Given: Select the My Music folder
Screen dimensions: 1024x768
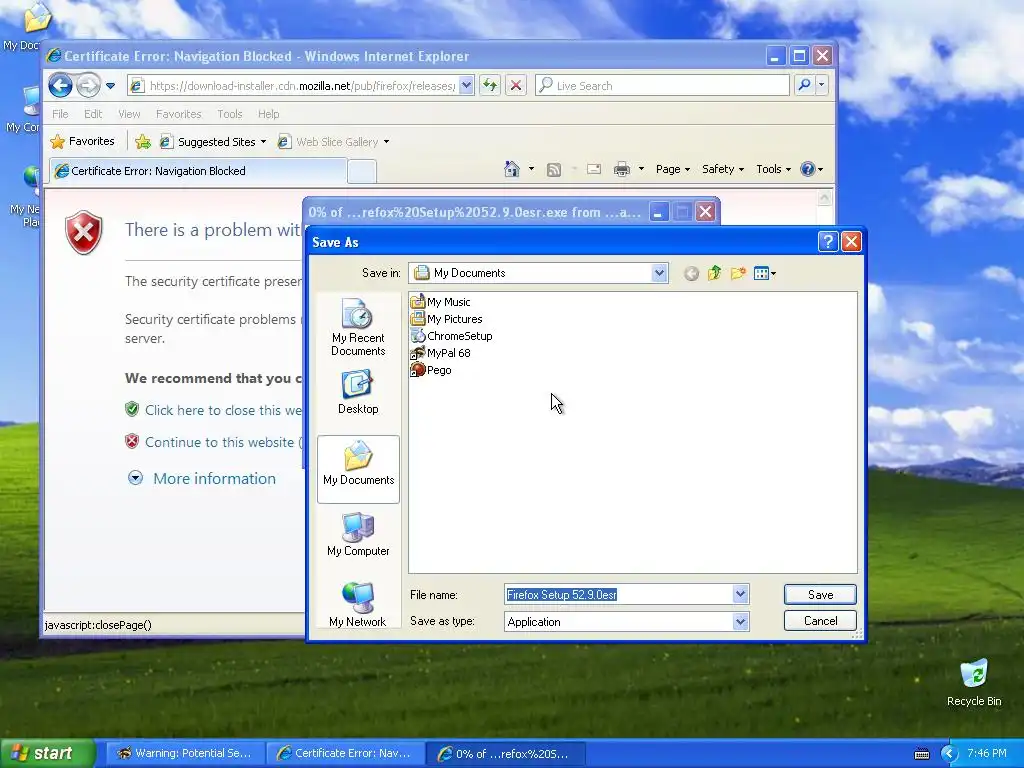Looking at the screenshot, I should [x=440, y=302].
